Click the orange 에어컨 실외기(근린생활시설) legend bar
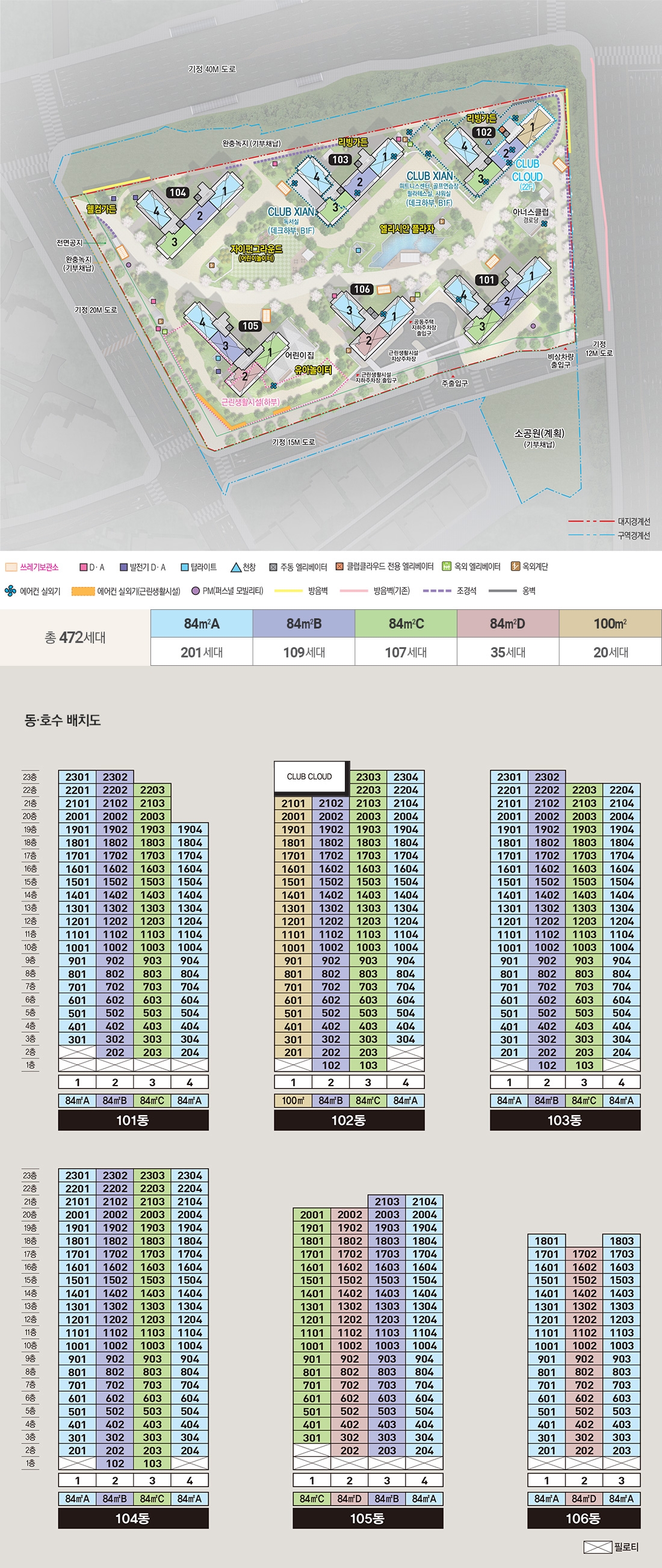This screenshot has height=1568, width=662. coord(84,591)
